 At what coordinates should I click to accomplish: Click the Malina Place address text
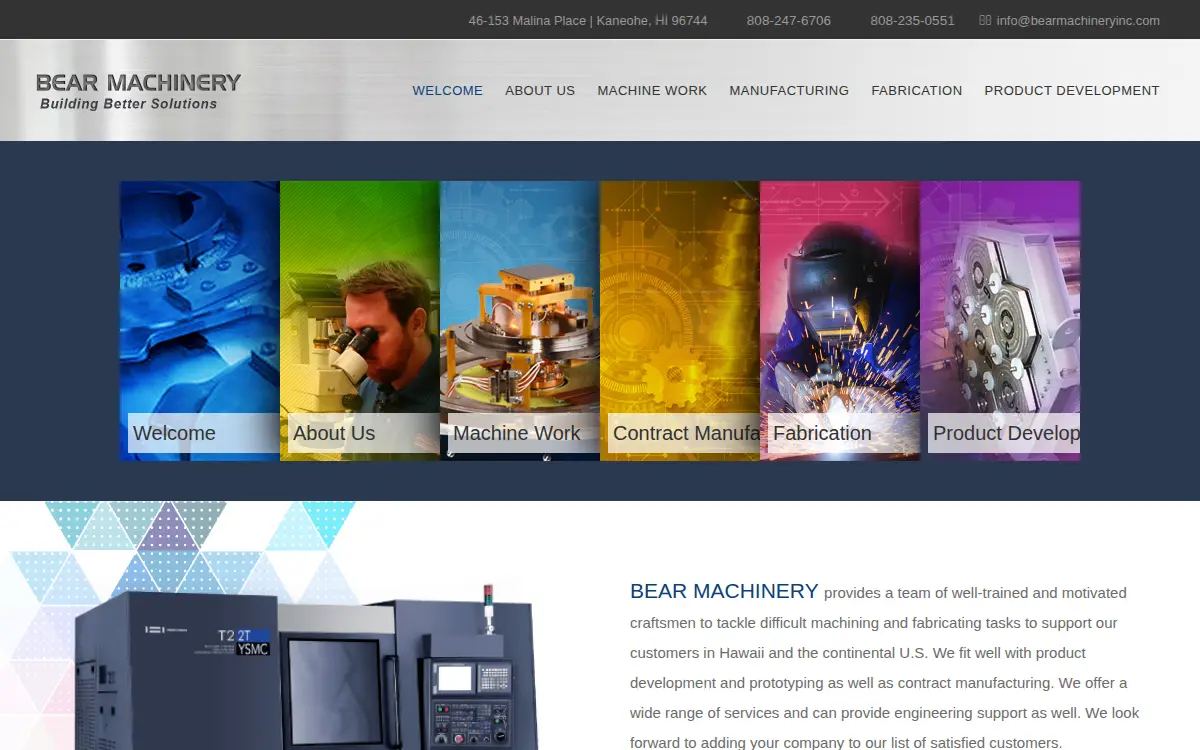pyautogui.click(x=588, y=20)
